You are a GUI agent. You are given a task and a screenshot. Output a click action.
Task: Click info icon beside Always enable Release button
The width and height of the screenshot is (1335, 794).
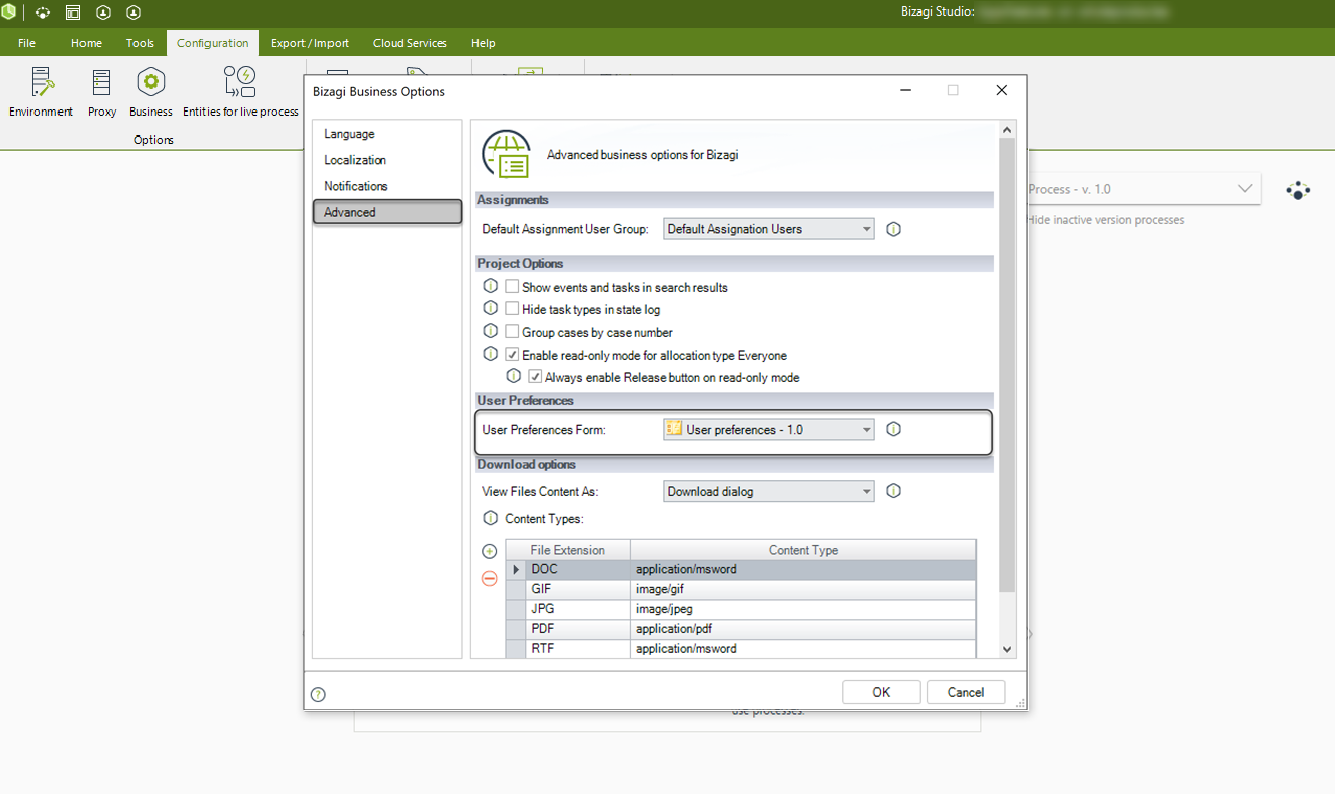click(x=513, y=377)
